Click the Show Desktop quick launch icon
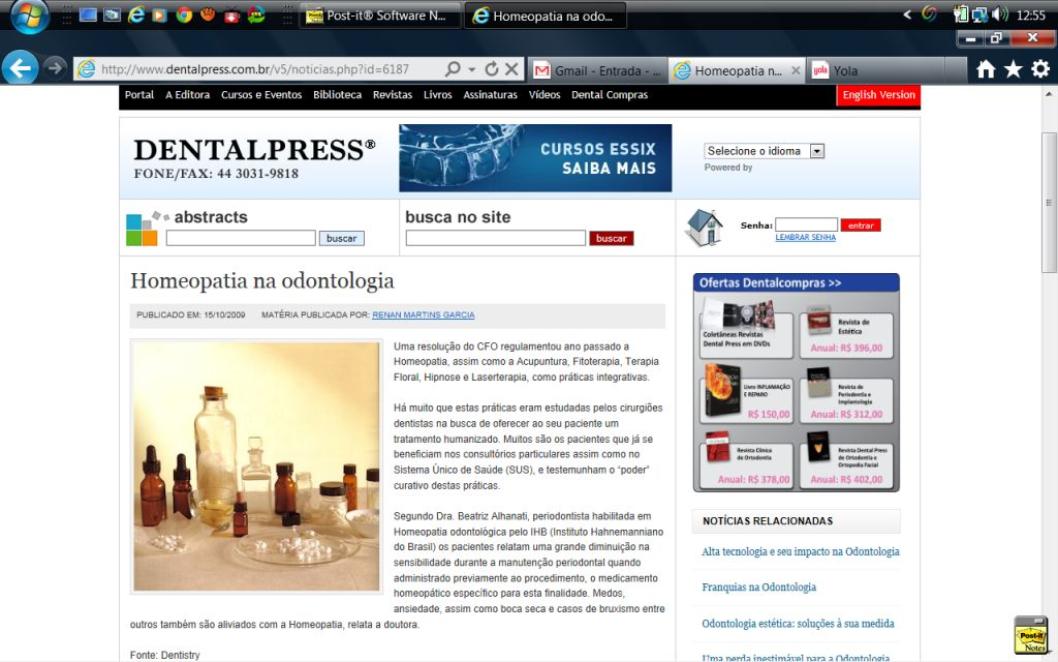This screenshot has height=662, width=1058. [88, 15]
